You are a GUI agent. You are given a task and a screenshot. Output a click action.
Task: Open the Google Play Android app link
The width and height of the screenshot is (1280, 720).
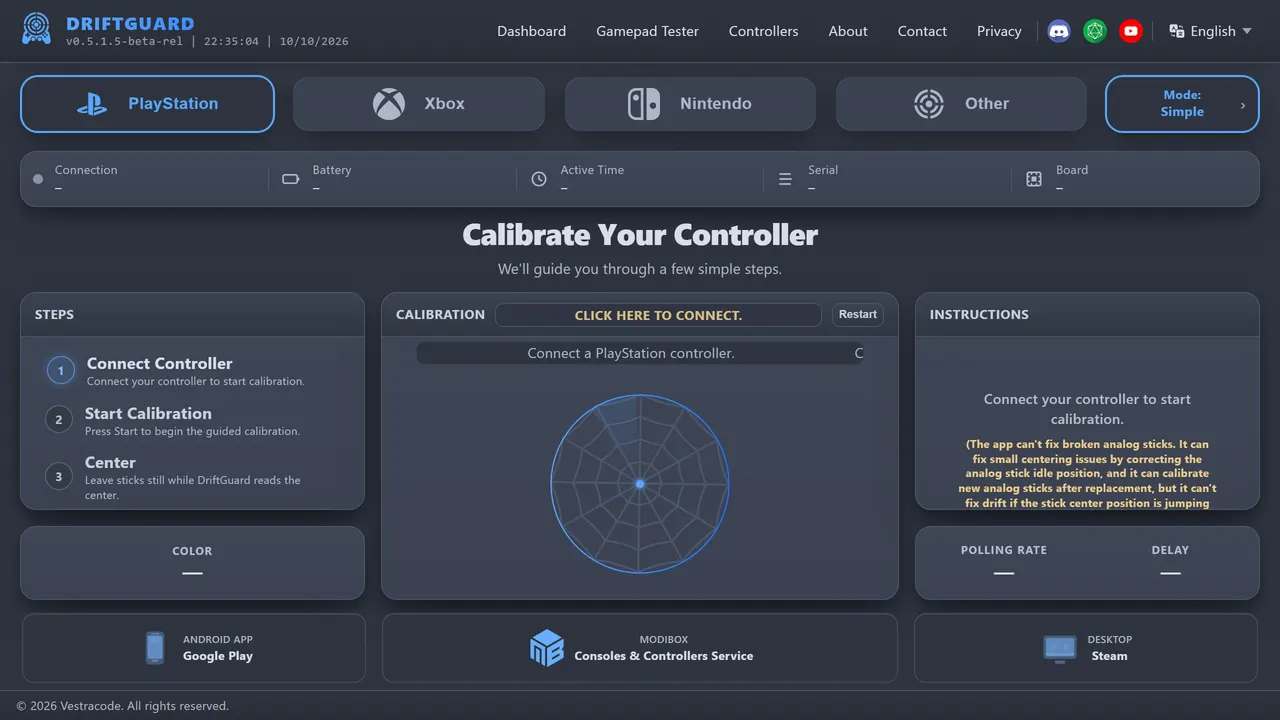pos(194,648)
